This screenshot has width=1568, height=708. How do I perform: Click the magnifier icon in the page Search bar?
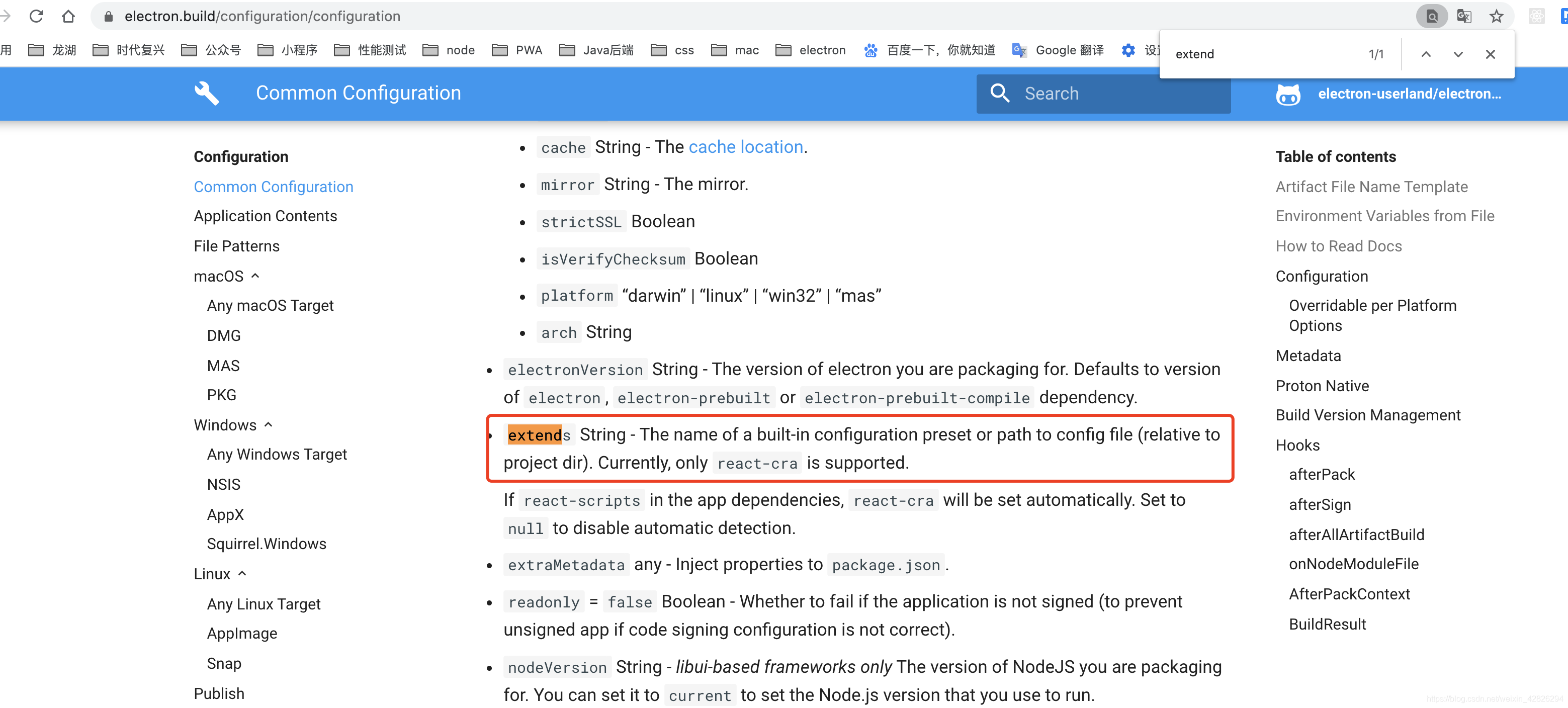point(1000,93)
